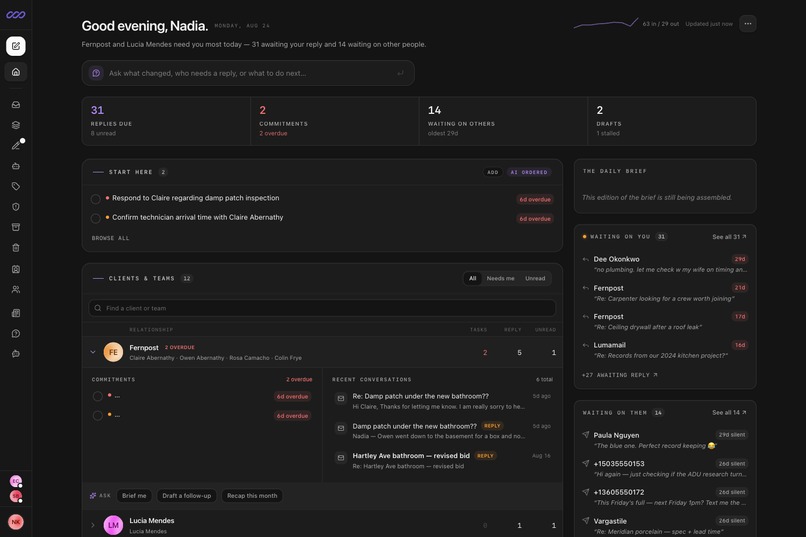The width and height of the screenshot is (806, 537).
Task: Select the Needs me filter tab
Action: coord(500,279)
